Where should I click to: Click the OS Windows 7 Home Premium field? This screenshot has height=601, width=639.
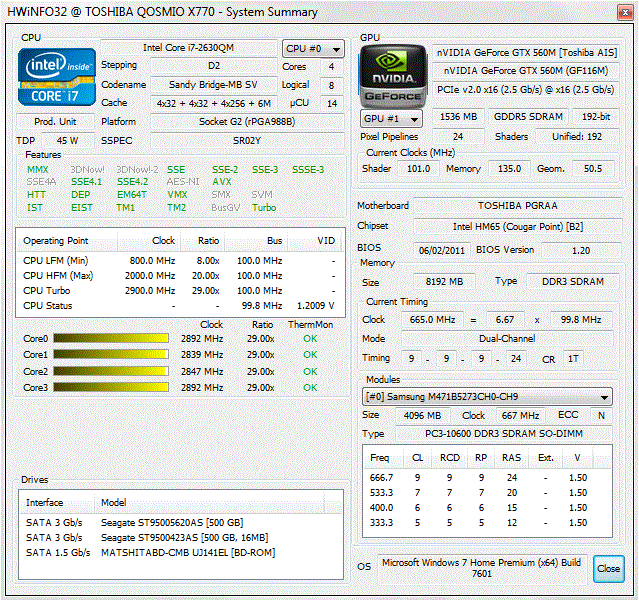pos(481,568)
